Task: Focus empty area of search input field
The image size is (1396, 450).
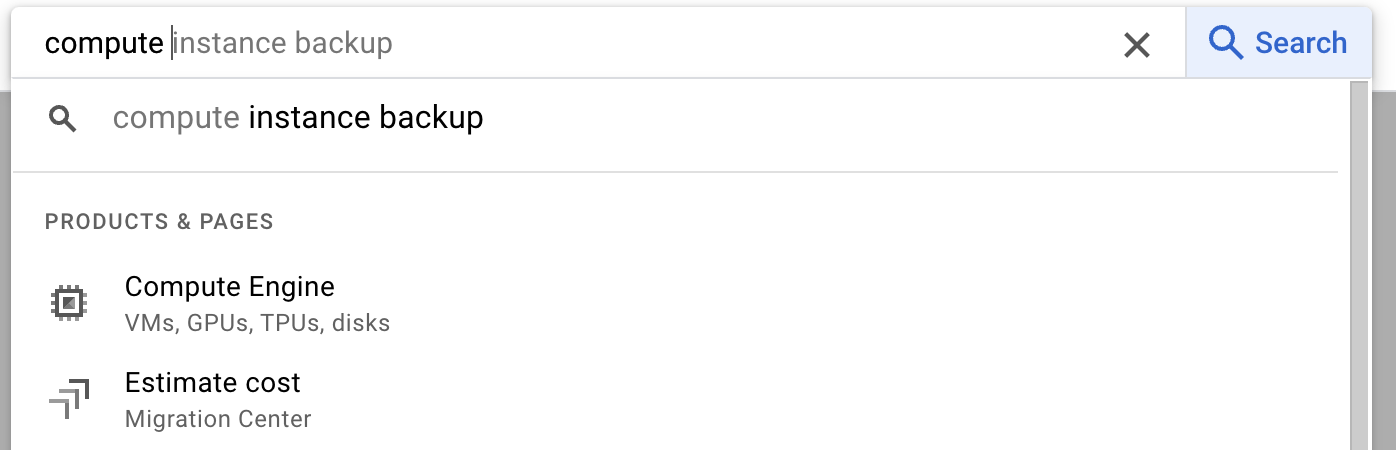Action: (750, 44)
